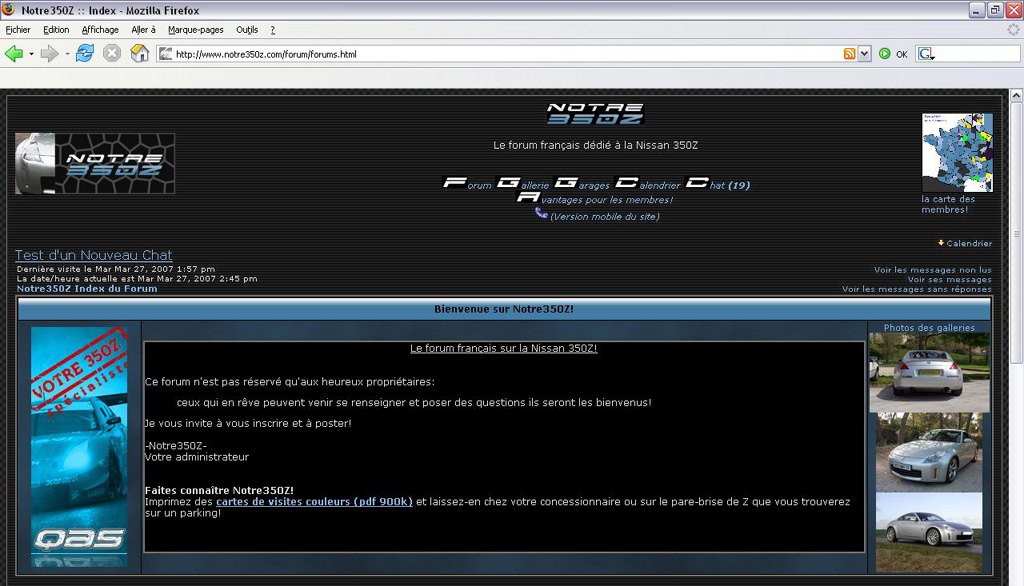Click the vertical scrollbar up arrow

[1016, 95]
